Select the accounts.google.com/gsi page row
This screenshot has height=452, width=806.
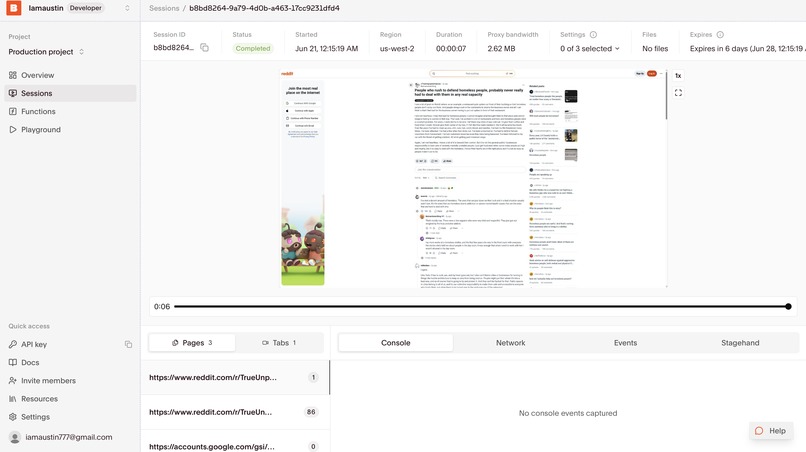[235, 445]
